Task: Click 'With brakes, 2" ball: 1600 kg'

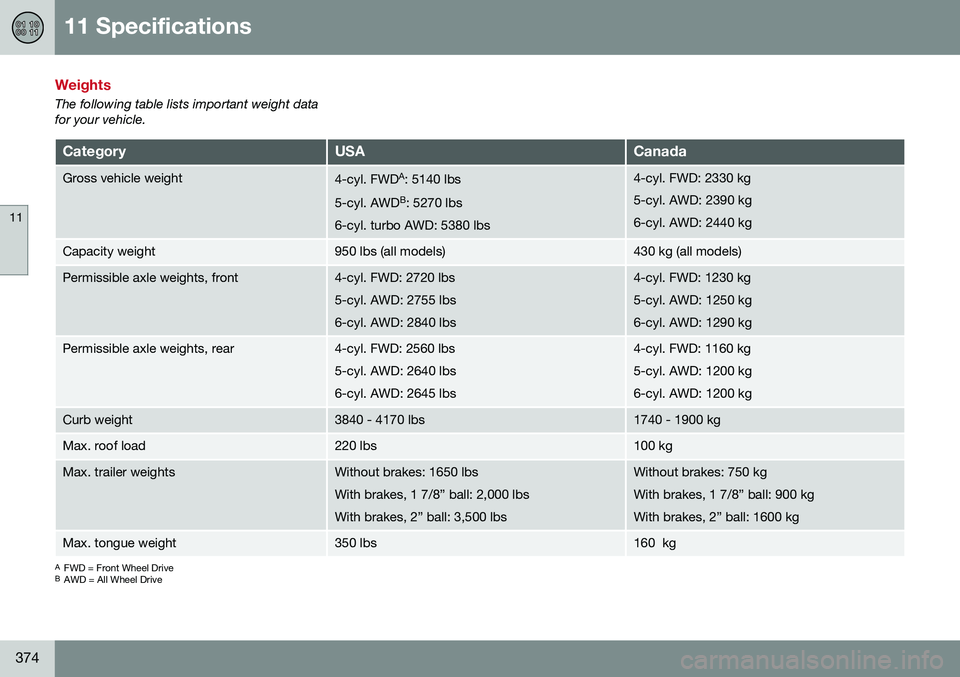Action: click(x=716, y=517)
